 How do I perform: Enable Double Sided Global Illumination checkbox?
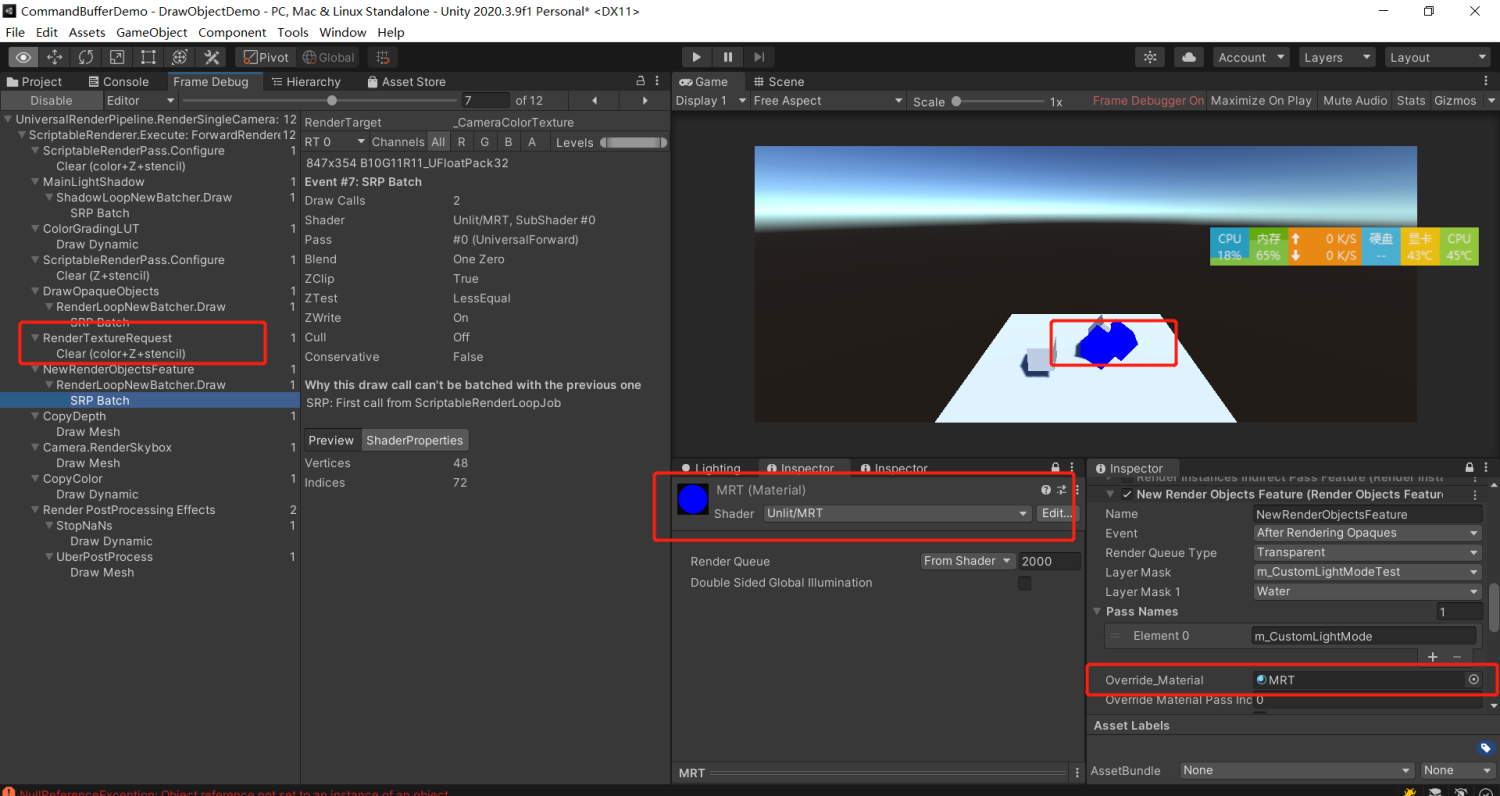1024,583
